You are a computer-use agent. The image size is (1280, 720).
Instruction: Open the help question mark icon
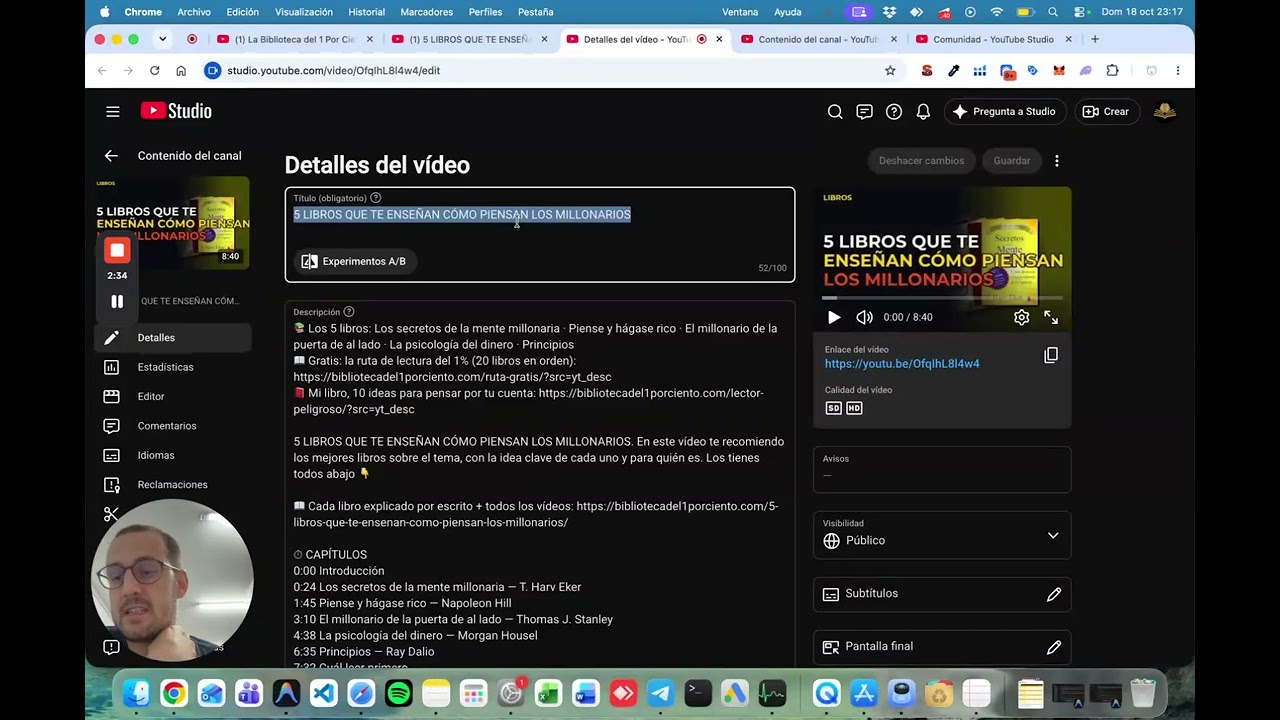tap(894, 112)
